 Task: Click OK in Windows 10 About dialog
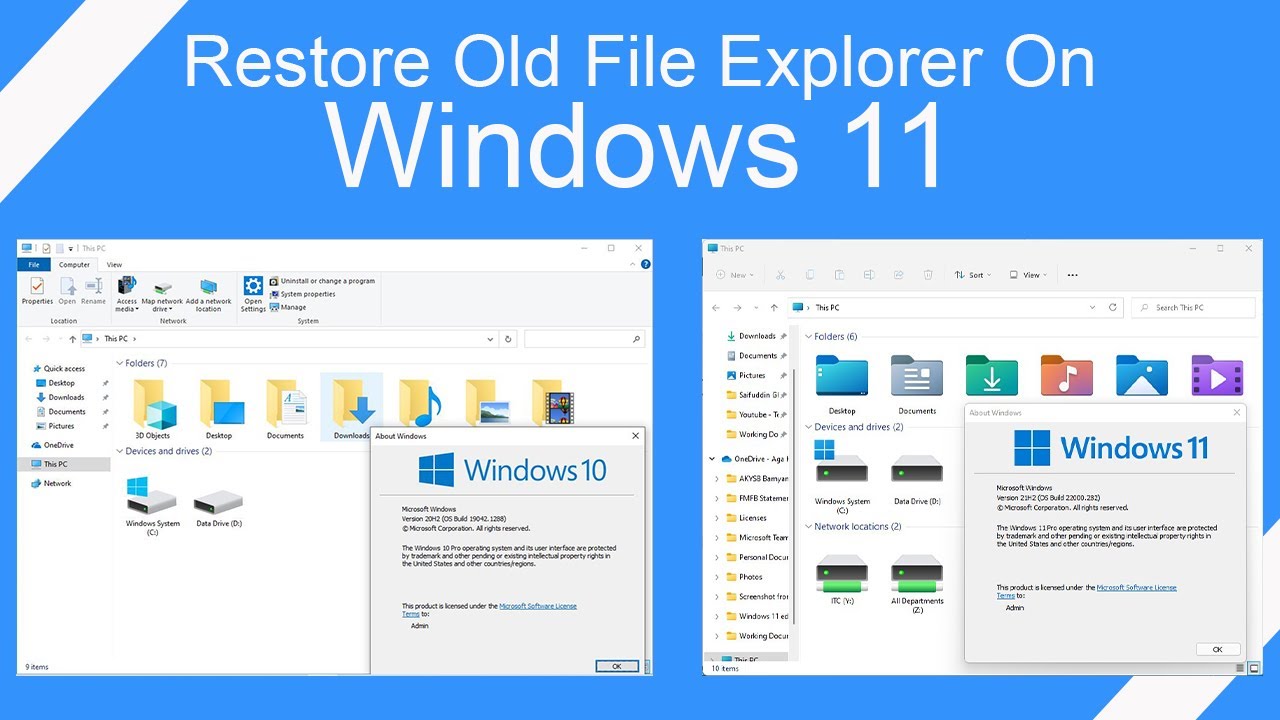616,666
